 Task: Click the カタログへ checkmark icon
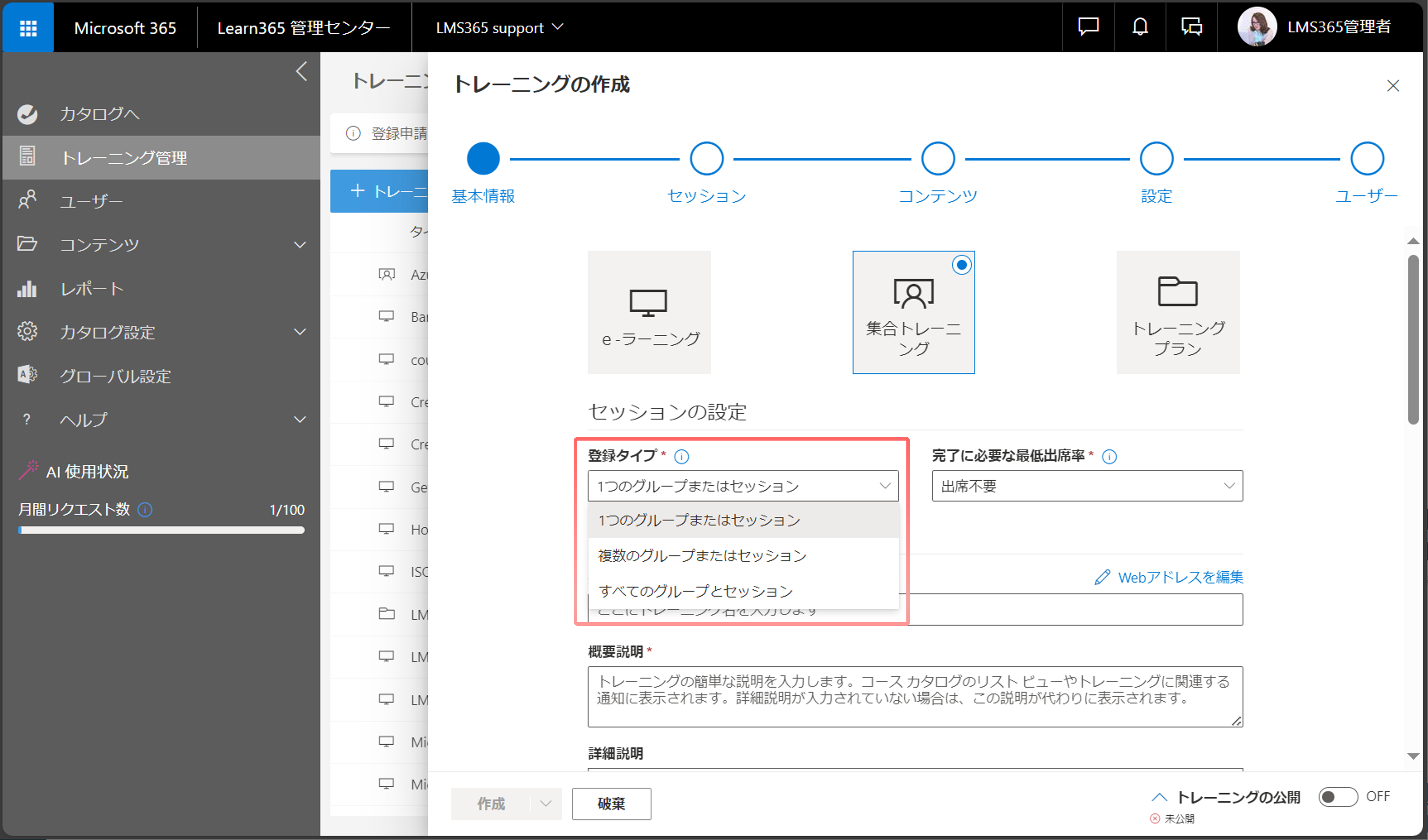pyautogui.click(x=27, y=114)
